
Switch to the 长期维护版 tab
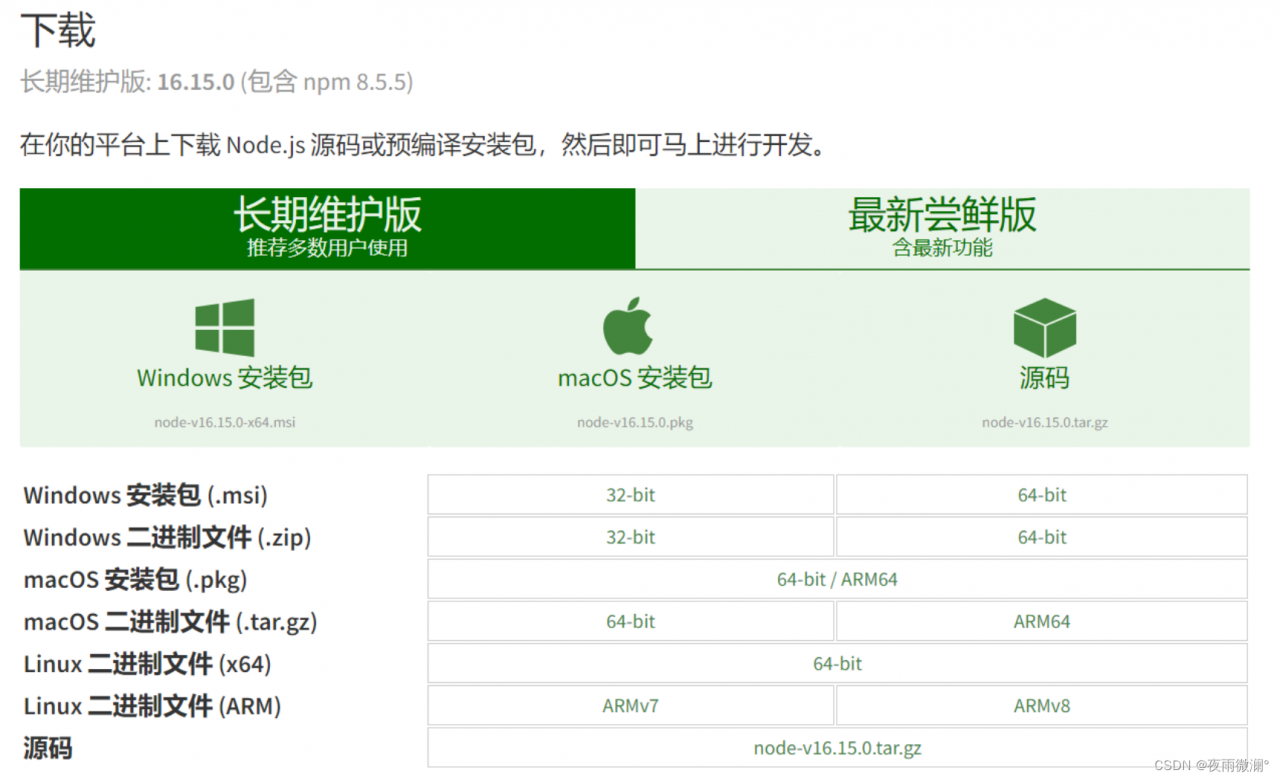(327, 229)
